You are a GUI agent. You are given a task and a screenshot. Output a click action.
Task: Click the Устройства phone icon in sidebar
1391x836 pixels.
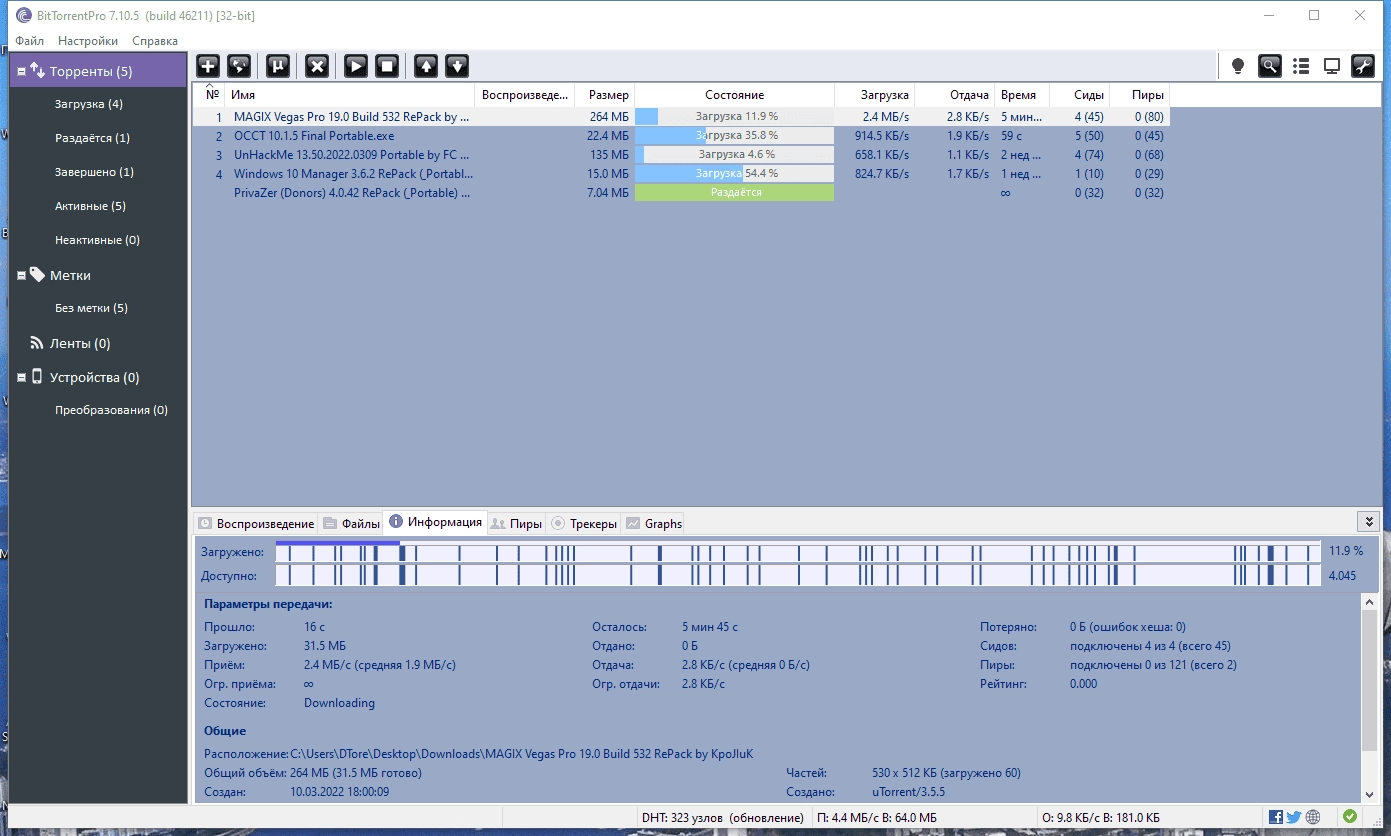coord(37,377)
